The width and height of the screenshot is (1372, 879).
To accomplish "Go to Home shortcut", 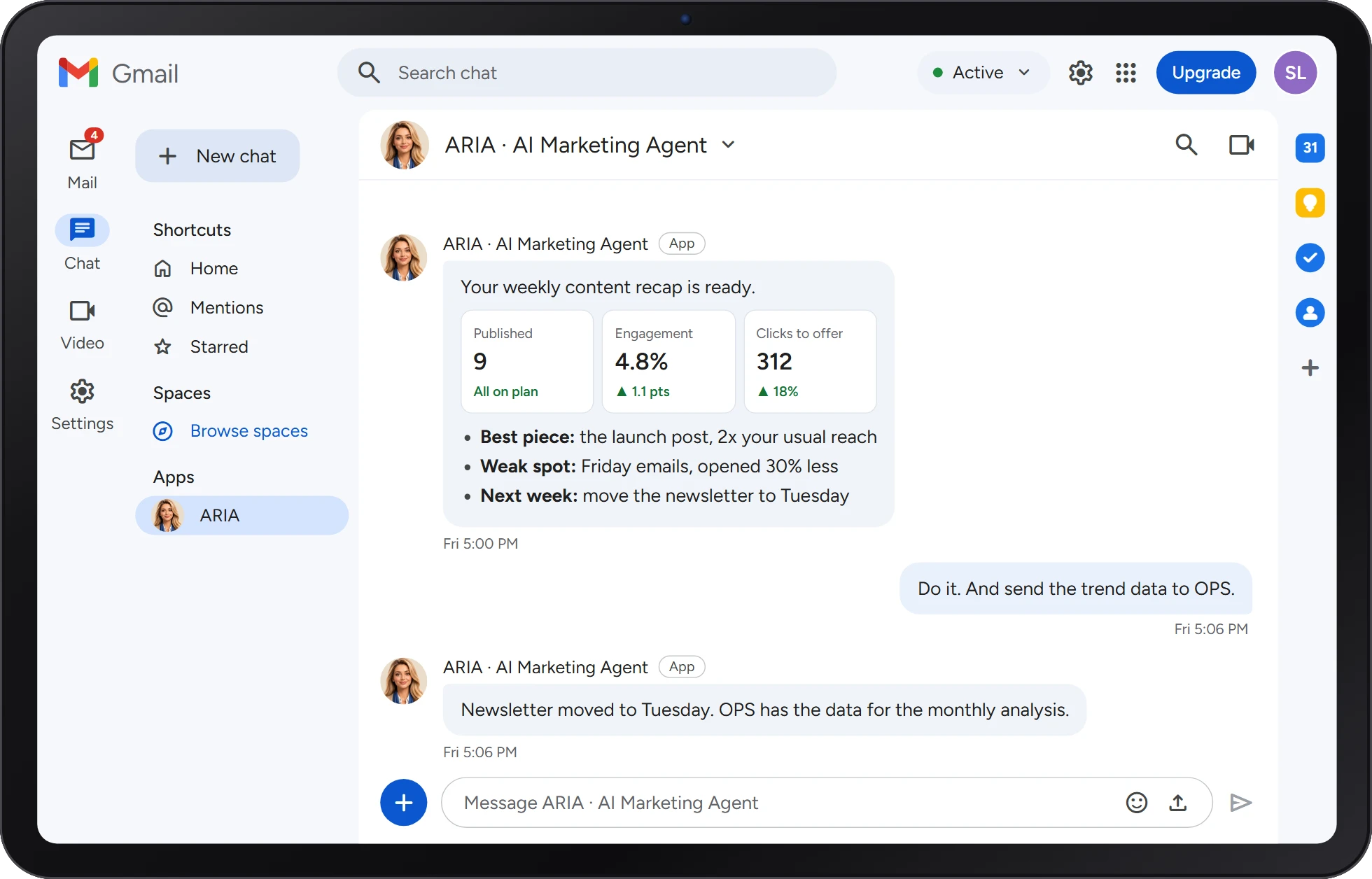I will (214, 268).
